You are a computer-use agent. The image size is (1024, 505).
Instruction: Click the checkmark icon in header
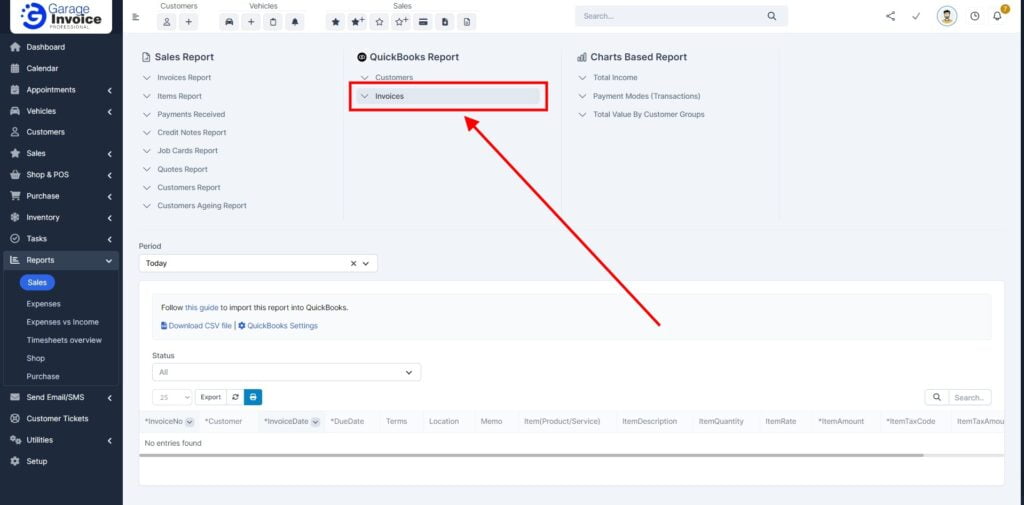pyautogui.click(x=916, y=16)
